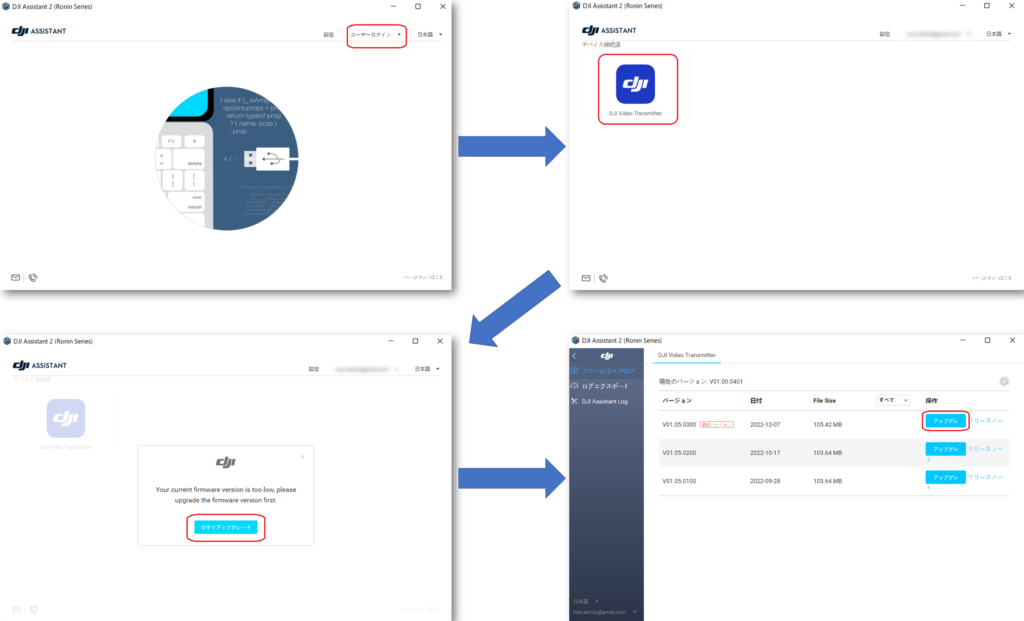Open the すべて filter dropdown in firmware list
This screenshot has width=1024, height=621.
click(x=892, y=400)
